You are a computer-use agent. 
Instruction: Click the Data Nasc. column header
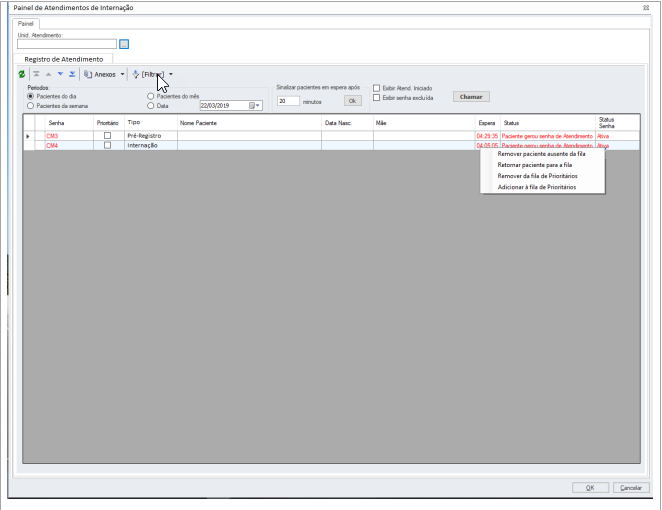pyautogui.click(x=347, y=123)
